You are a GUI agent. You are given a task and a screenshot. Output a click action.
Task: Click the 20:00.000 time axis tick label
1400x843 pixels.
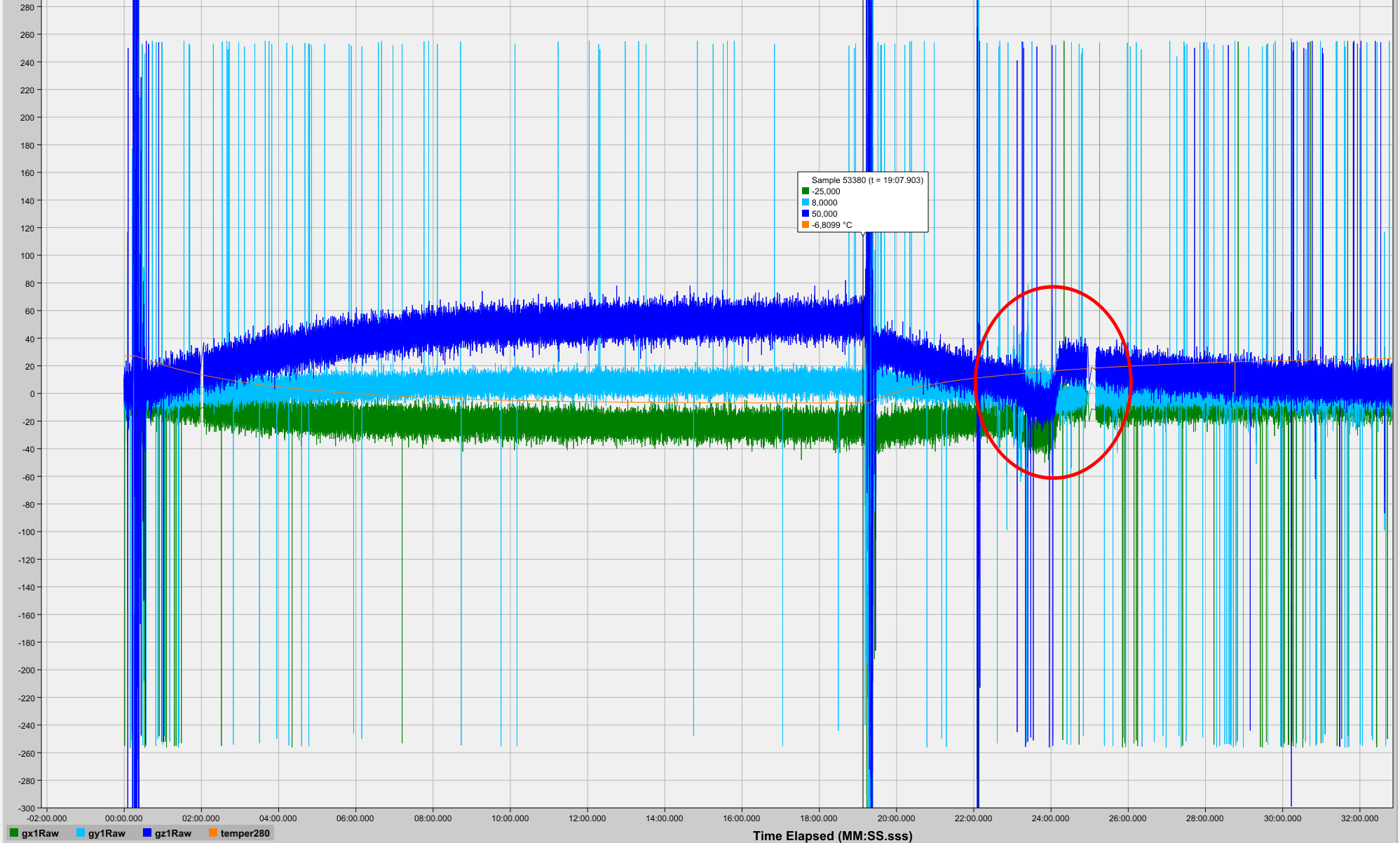[896, 818]
